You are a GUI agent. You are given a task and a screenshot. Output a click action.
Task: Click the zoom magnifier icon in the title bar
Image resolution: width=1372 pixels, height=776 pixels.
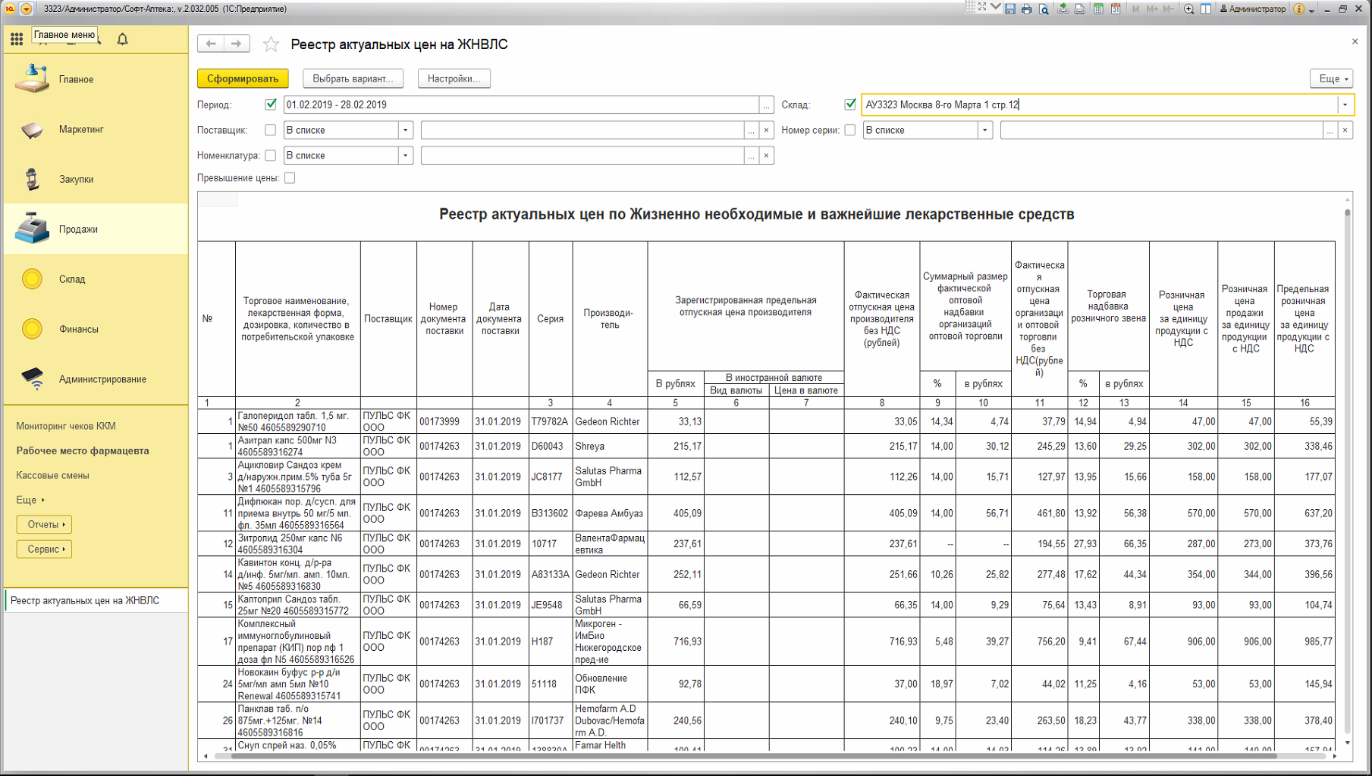pyautogui.click(x=1189, y=9)
